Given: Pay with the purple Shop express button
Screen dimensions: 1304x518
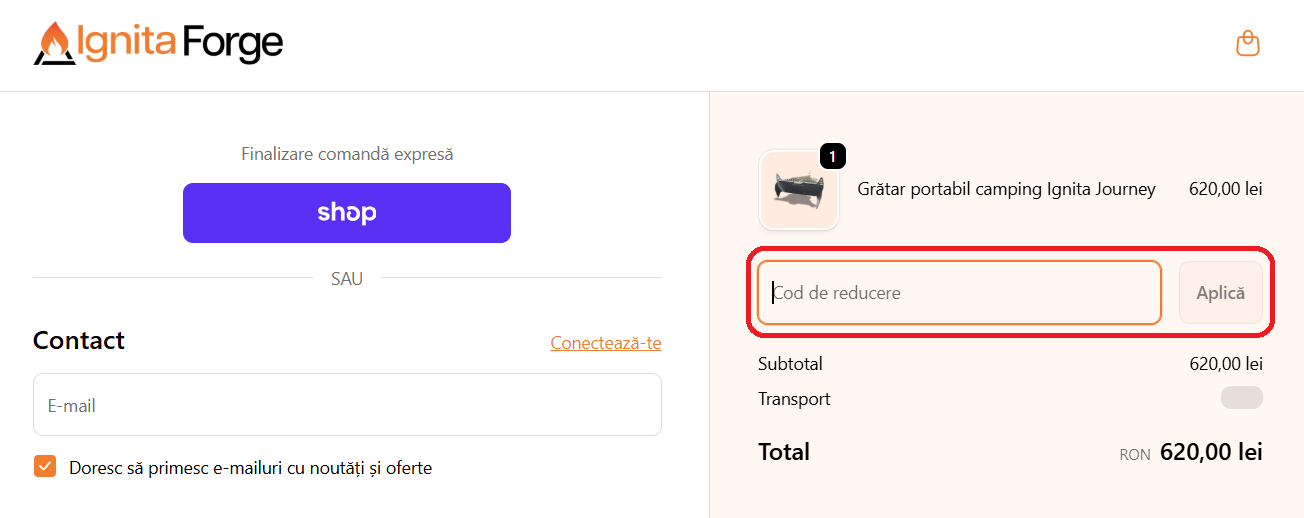Looking at the screenshot, I should click(x=347, y=213).
